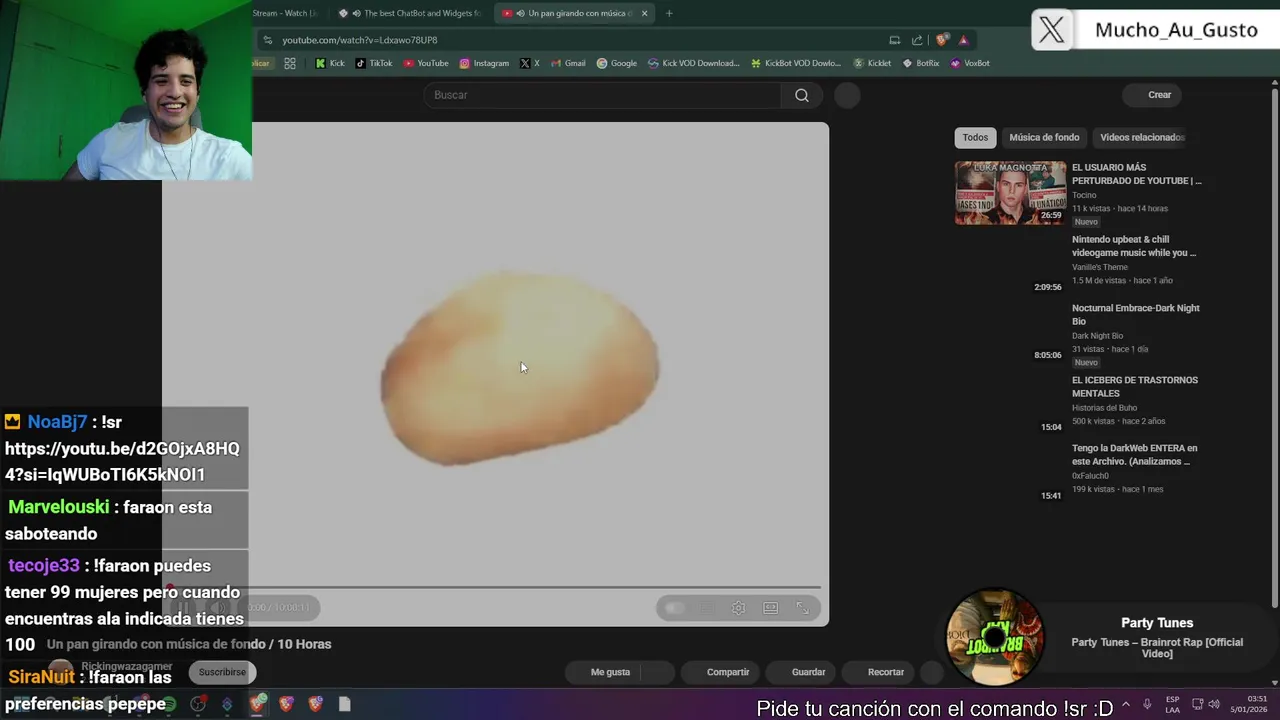Switch to 'The best ChatBot and Widgets' tab
This screenshot has width=1280, height=720.
(410, 13)
